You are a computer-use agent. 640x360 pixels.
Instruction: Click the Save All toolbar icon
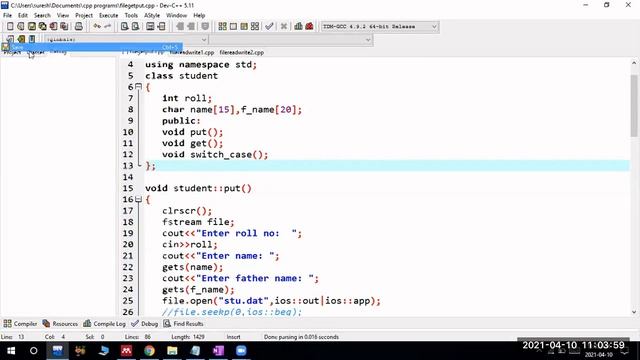[x=42, y=27]
